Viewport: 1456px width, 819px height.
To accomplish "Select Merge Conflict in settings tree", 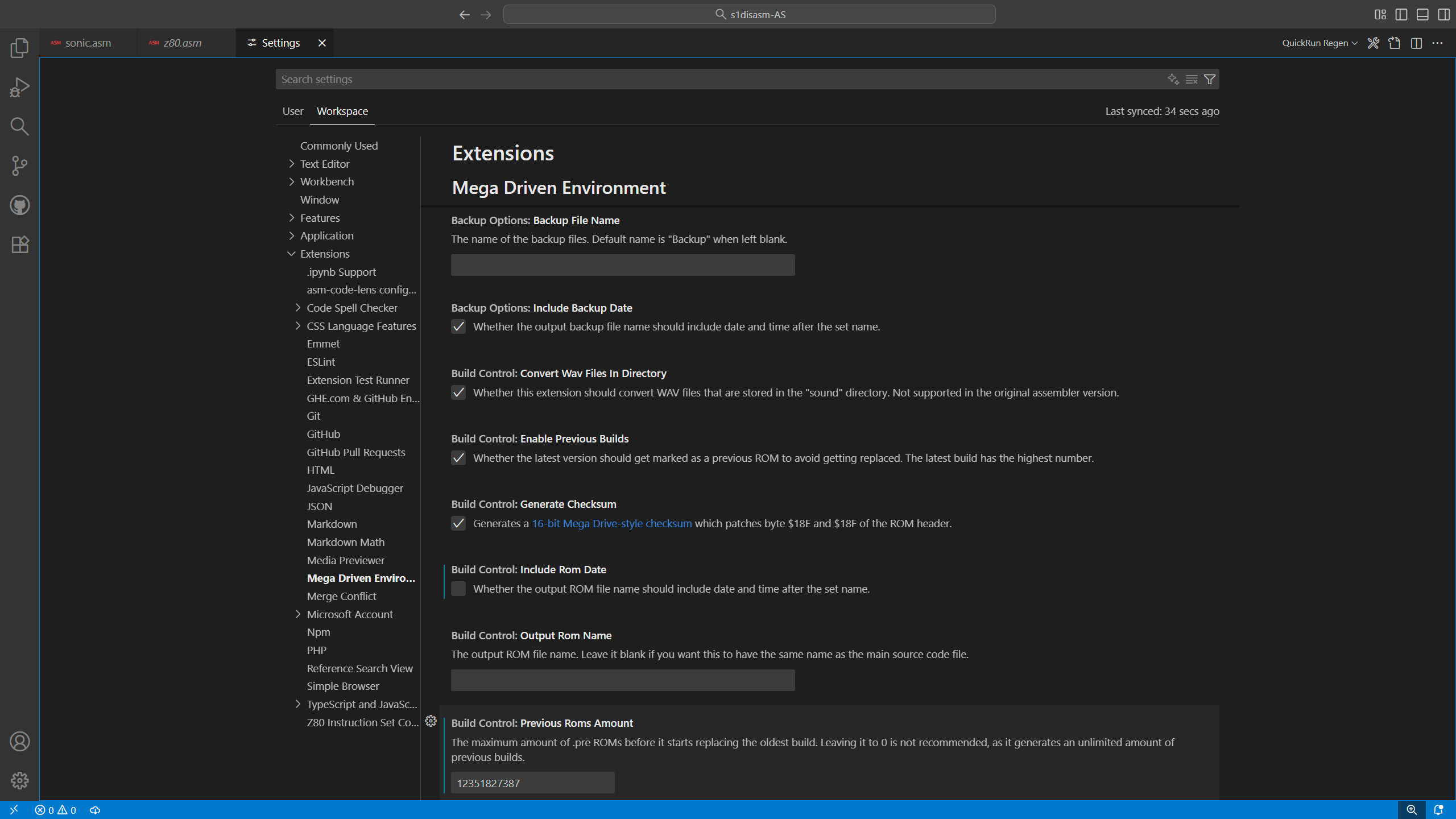I will click(x=341, y=596).
